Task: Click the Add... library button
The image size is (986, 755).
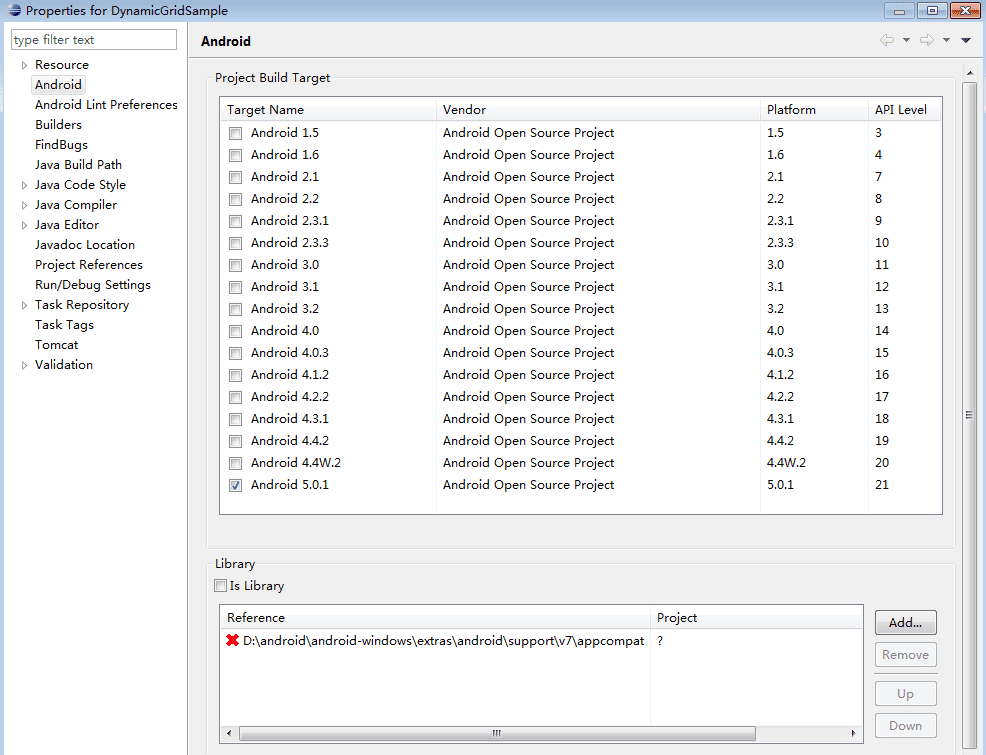Action: (906, 622)
